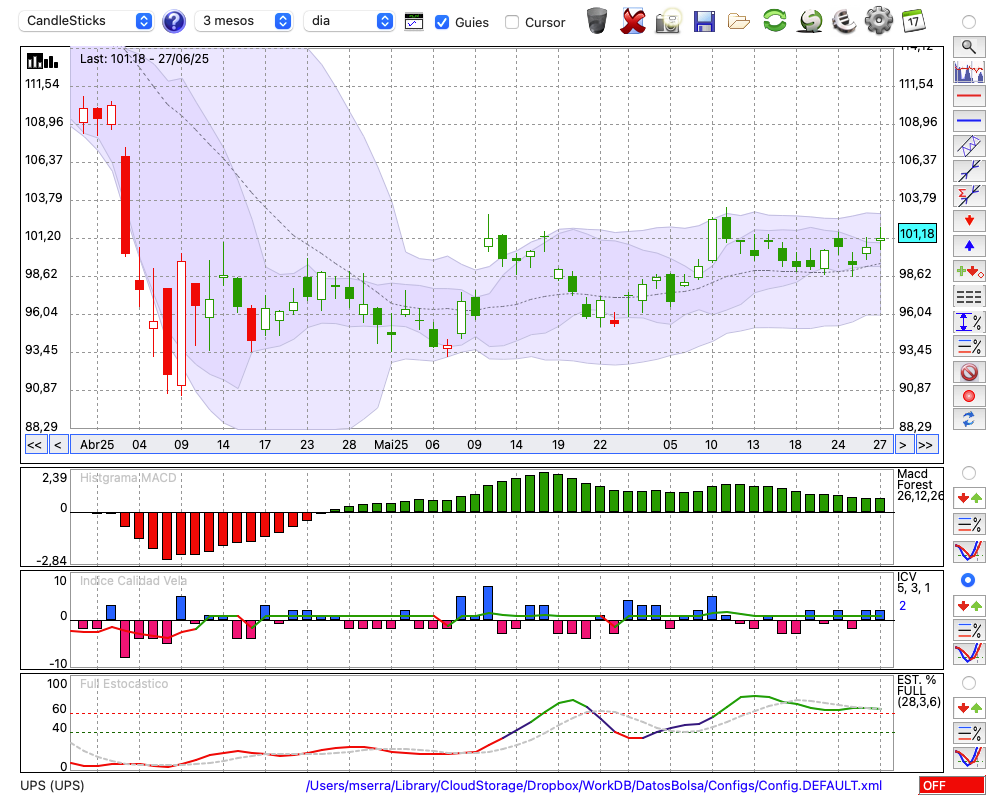Move the chart back one step with '<'
Image resolution: width=1000 pixels, height=800 pixels.
pyautogui.click(x=58, y=445)
